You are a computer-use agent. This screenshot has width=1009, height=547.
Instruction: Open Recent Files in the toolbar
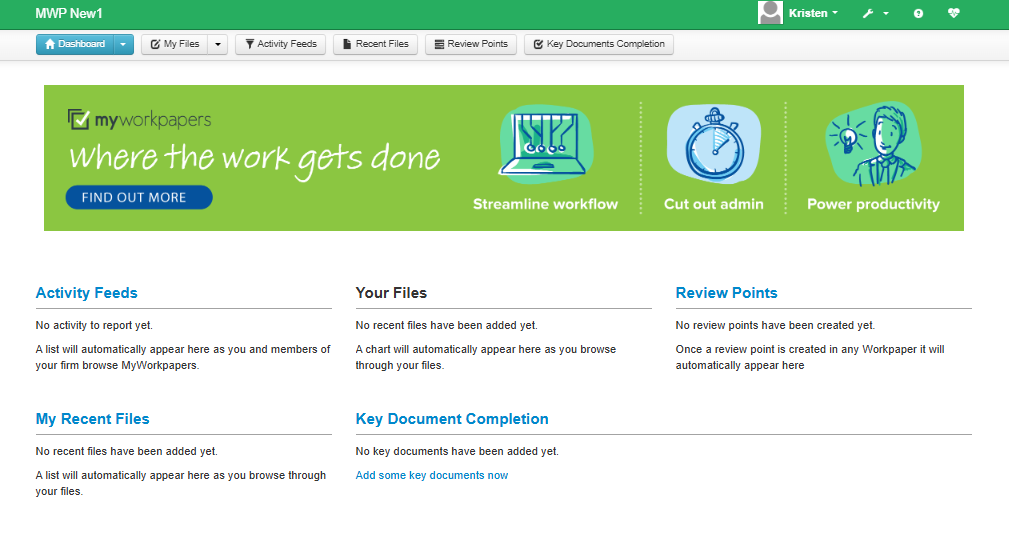click(x=376, y=44)
